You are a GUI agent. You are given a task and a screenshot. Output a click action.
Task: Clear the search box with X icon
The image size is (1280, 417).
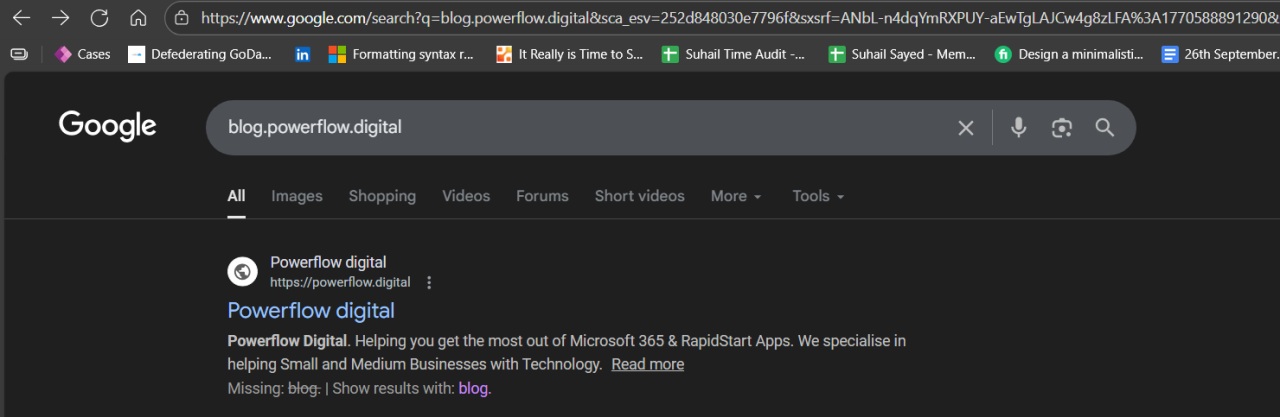pos(965,128)
